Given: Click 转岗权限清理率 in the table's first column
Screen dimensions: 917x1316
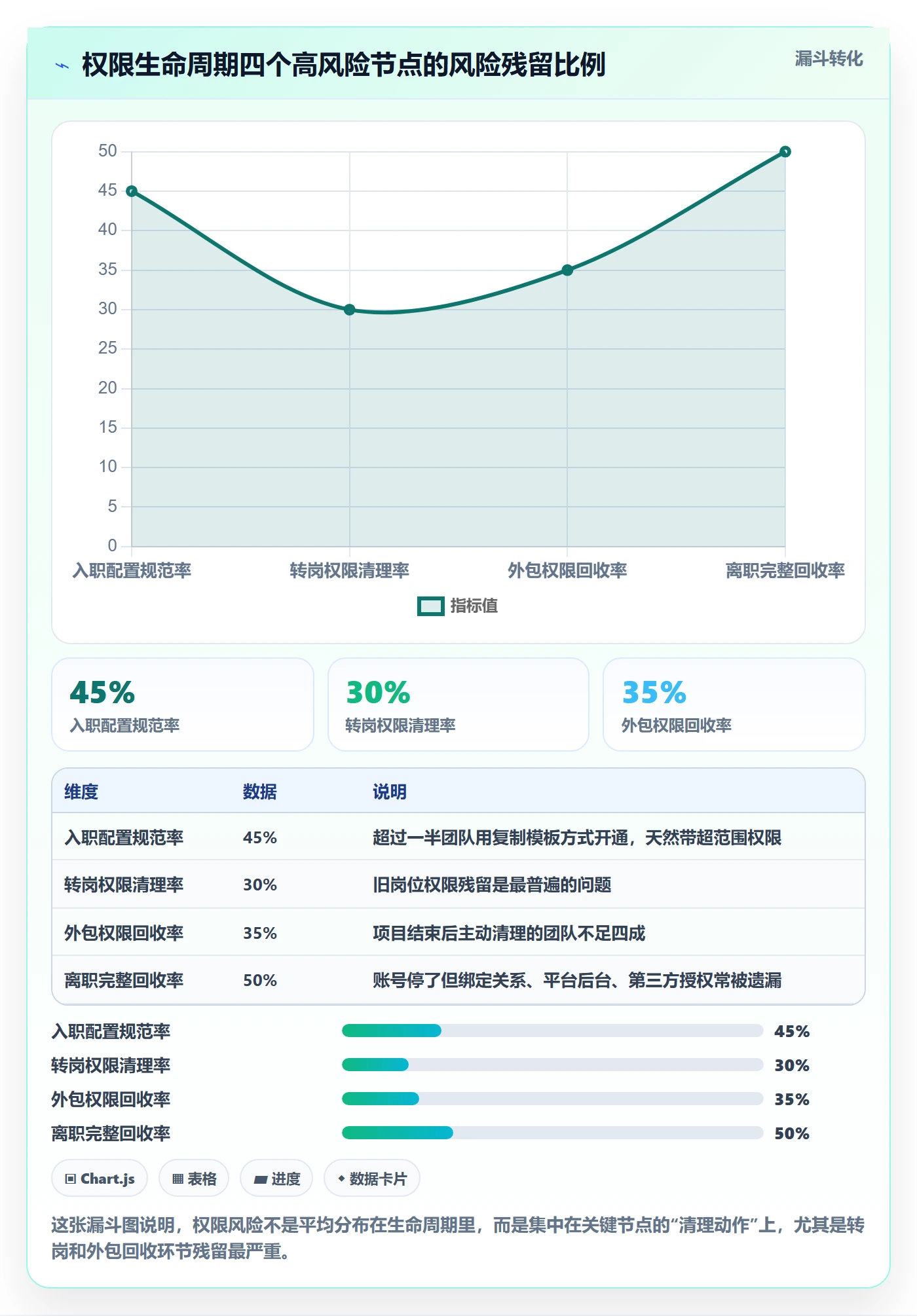Looking at the screenshot, I should click(x=124, y=885).
